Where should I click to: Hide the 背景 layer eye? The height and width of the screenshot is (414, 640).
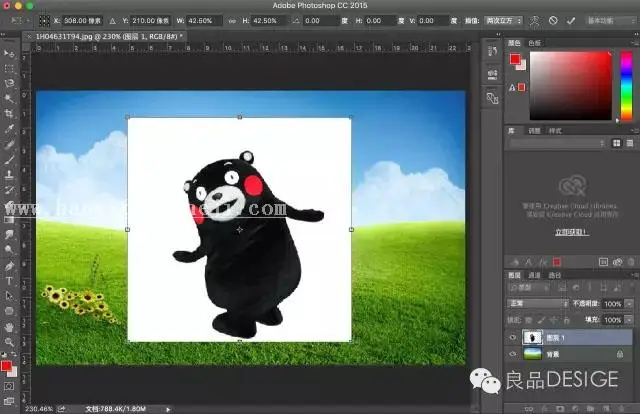point(513,354)
